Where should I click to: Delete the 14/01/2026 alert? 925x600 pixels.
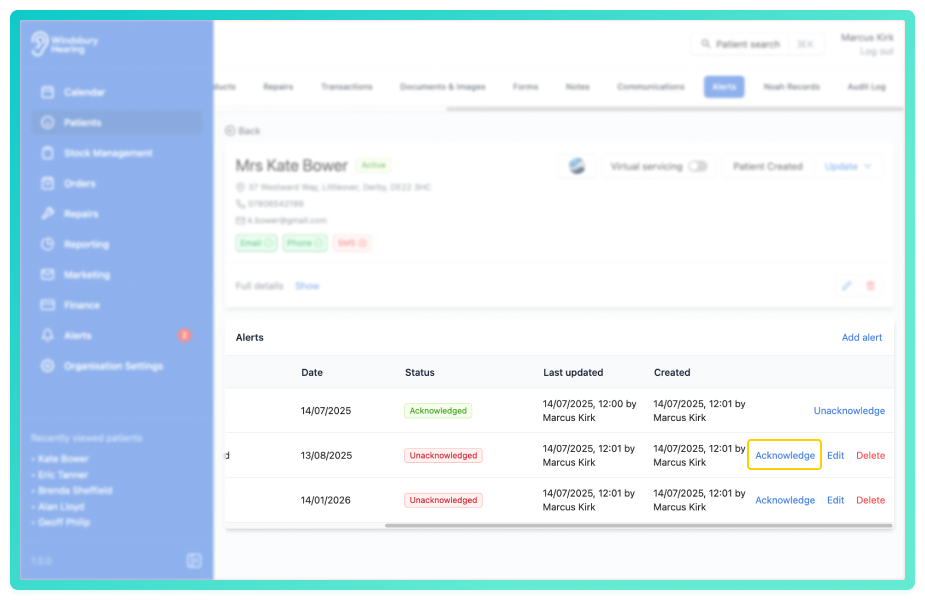871,500
